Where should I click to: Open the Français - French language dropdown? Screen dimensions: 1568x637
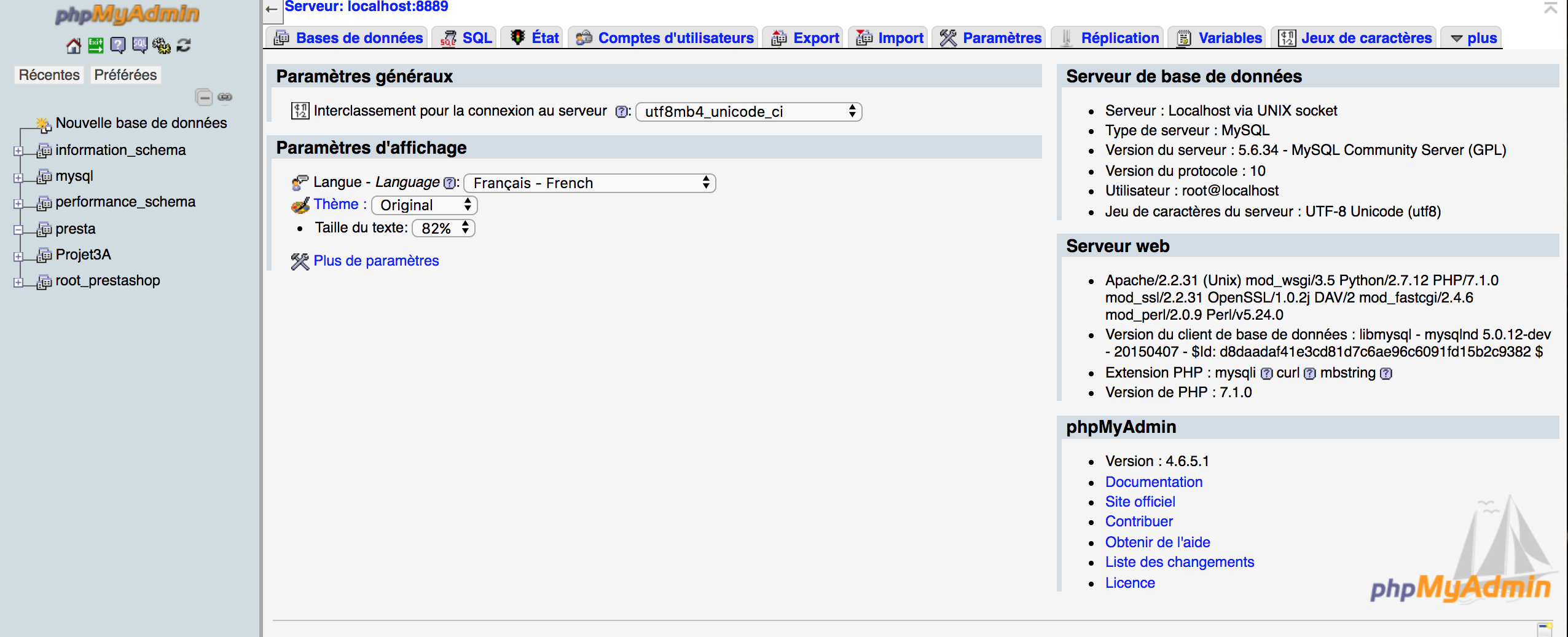tap(590, 183)
